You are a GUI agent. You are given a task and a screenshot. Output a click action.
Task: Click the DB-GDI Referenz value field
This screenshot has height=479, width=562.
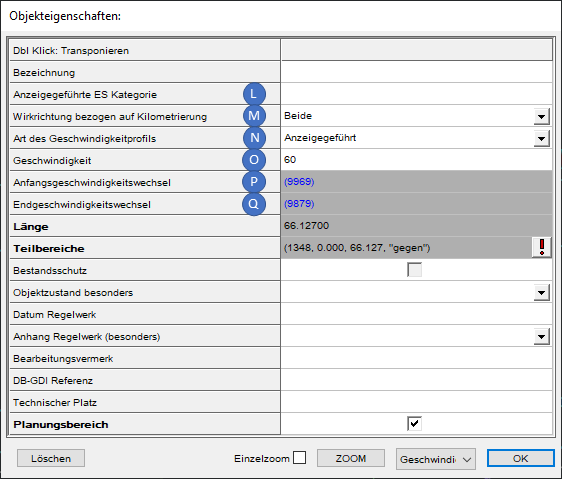[x=416, y=380]
